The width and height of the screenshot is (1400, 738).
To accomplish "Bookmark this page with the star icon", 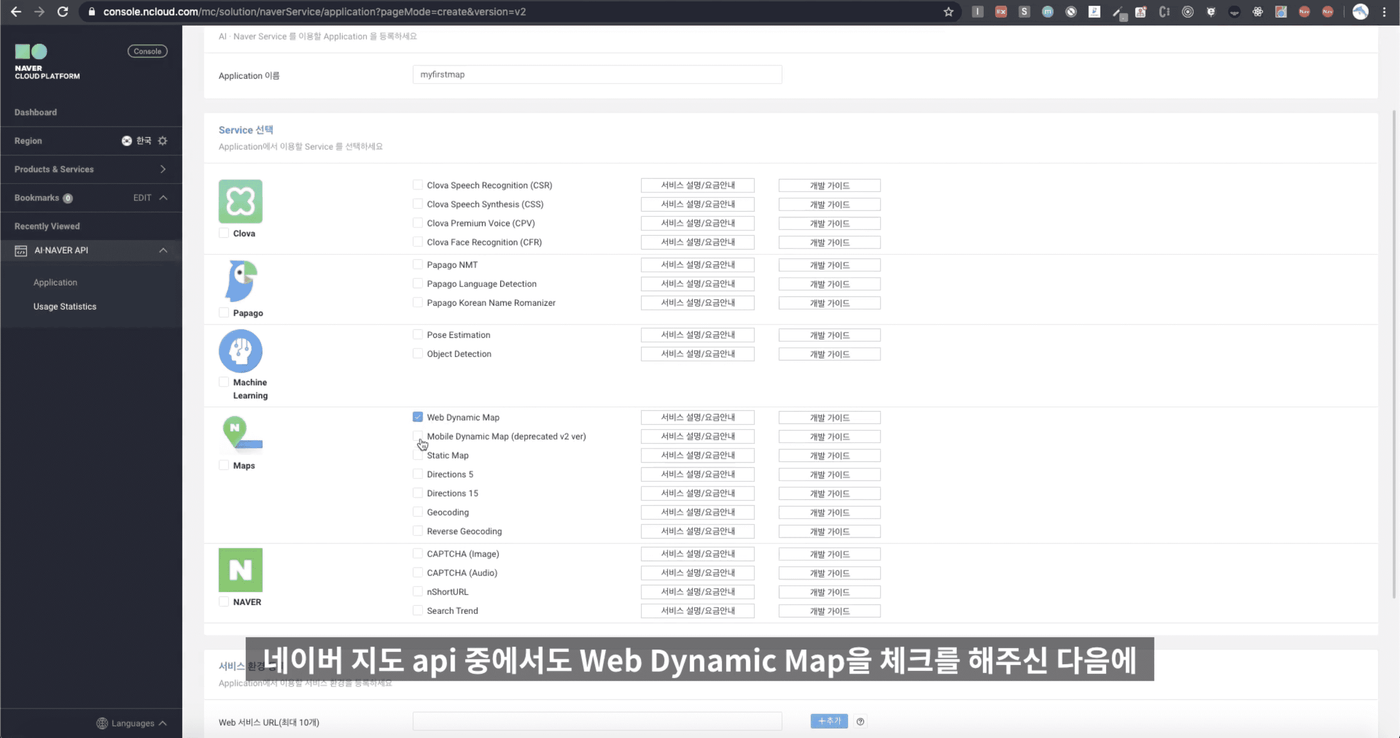I will (948, 12).
